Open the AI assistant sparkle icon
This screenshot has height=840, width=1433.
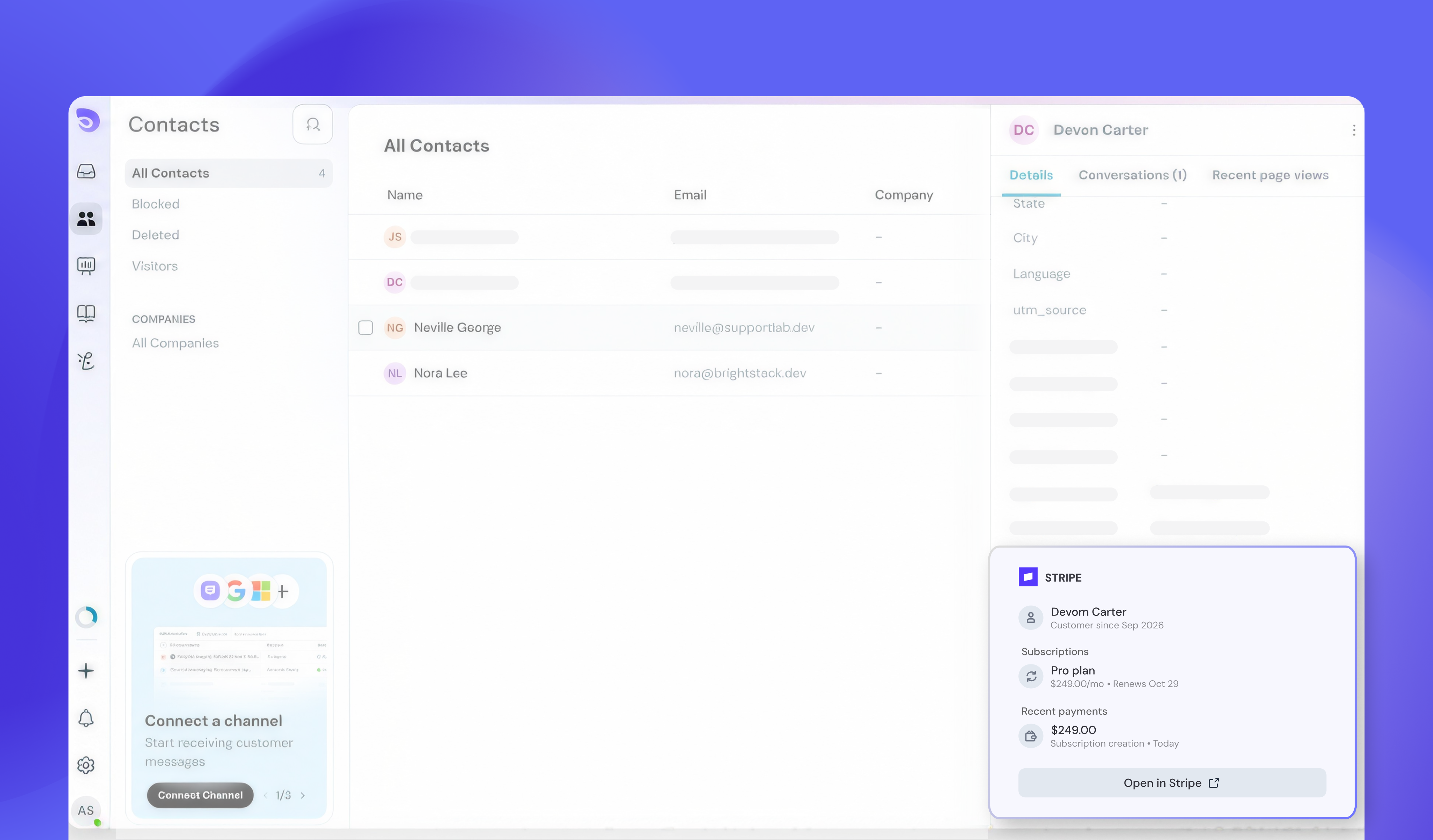tap(86, 361)
